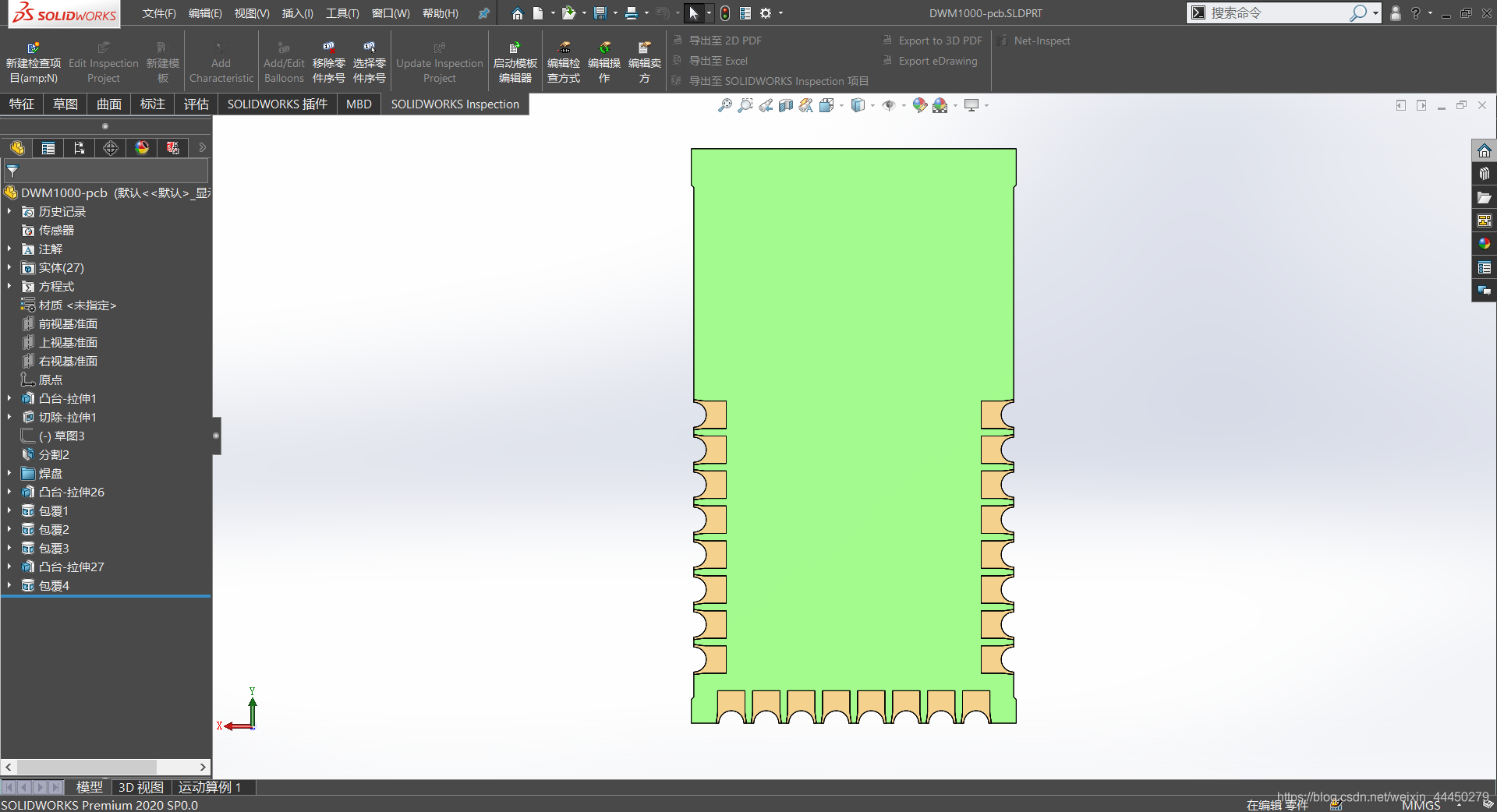Click the MMGS unit system in status bar

(x=1421, y=805)
